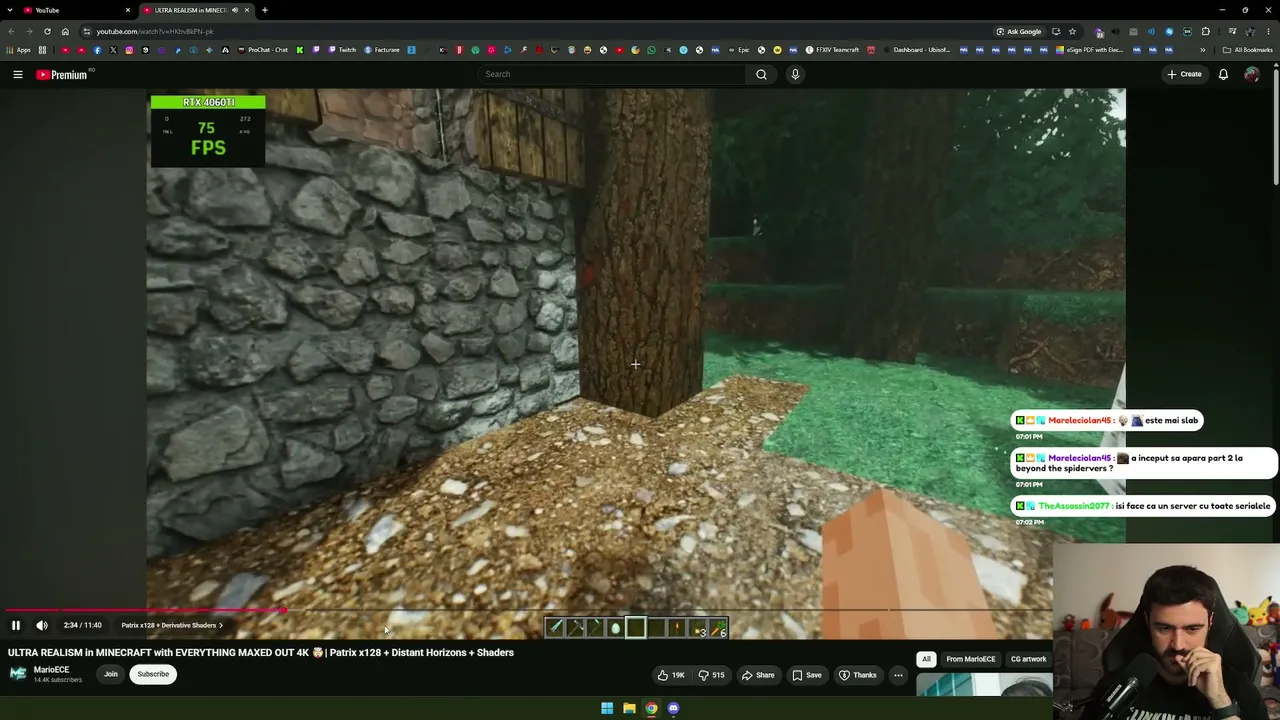Open All Bookmarks folder
This screenshot has height=720, width=1280.
click(x=1247, y=50)
